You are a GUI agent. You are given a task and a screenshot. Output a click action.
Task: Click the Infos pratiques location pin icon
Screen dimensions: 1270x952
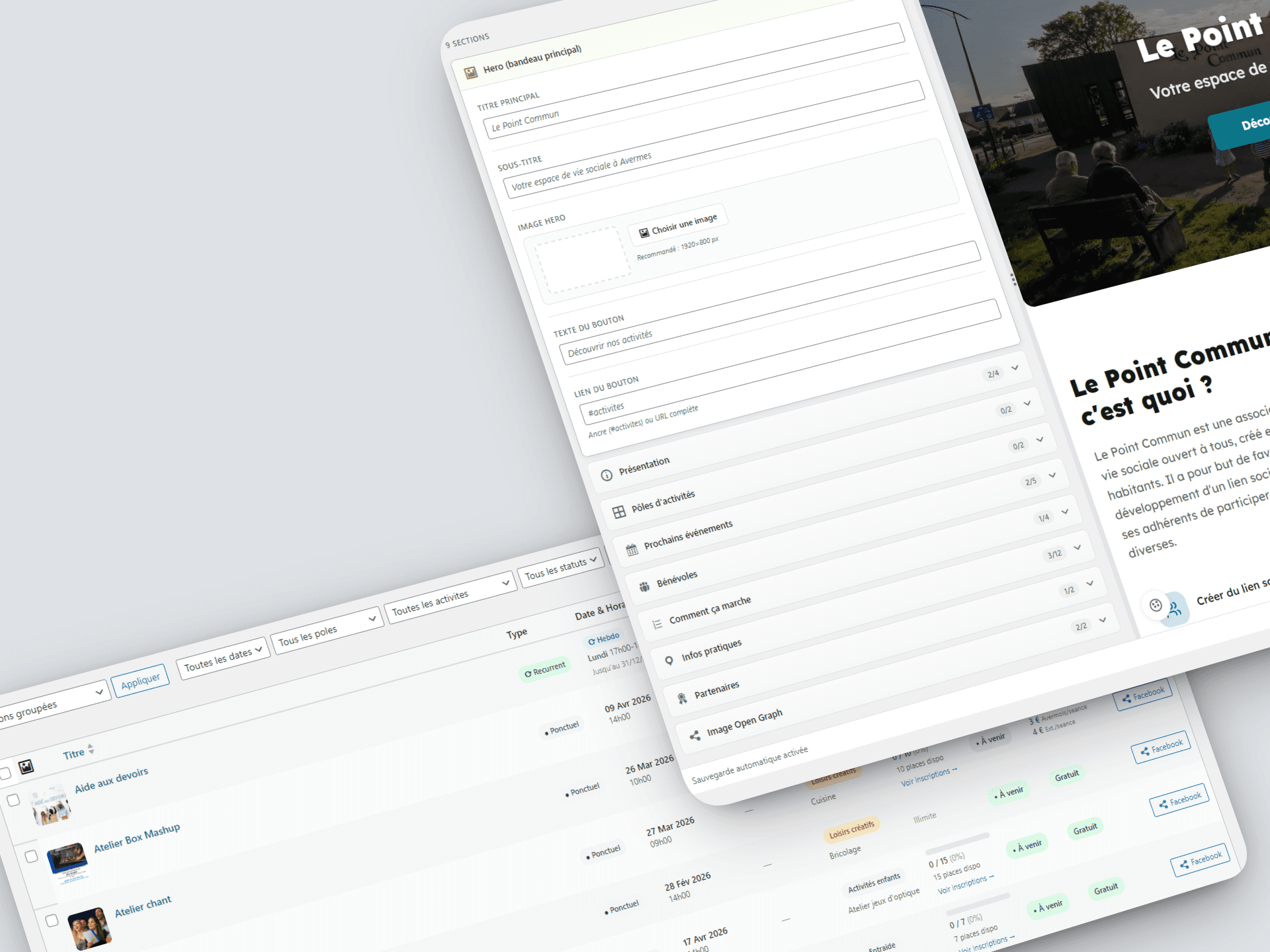tap(669, 660)
